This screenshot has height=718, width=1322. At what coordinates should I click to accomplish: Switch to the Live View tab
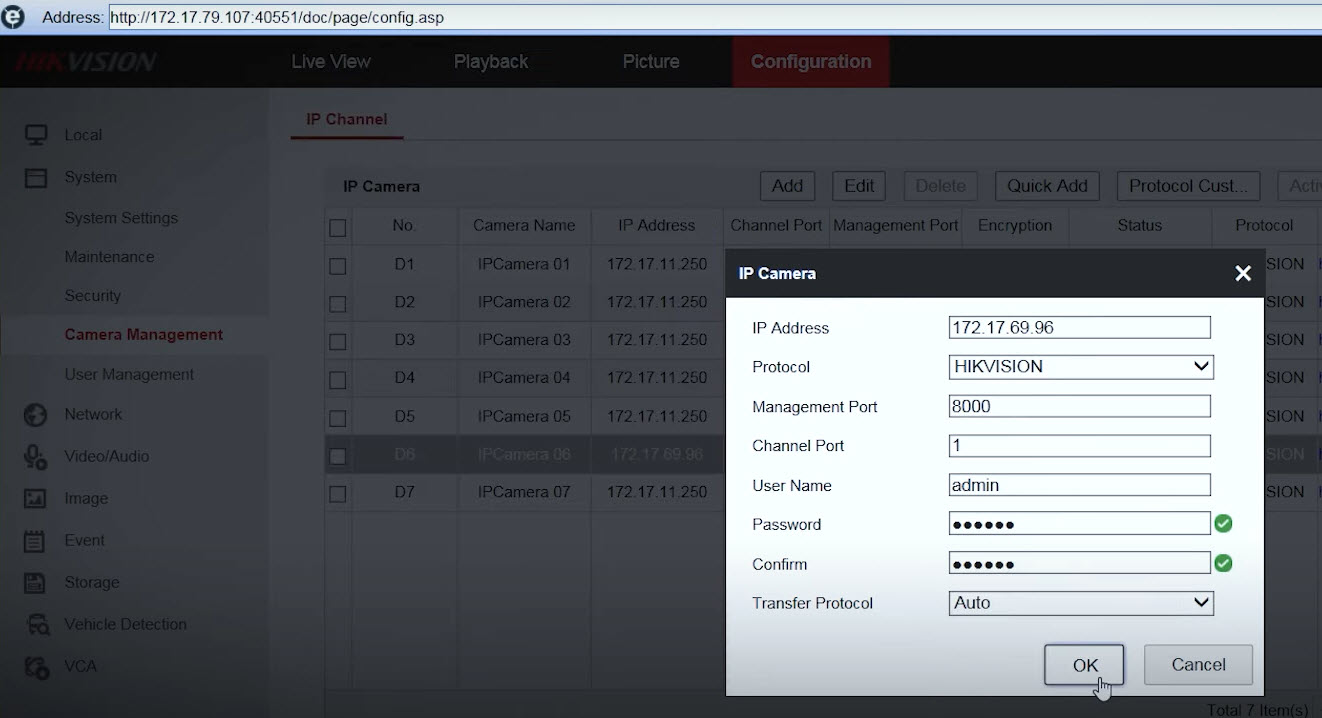pos(331,62)
